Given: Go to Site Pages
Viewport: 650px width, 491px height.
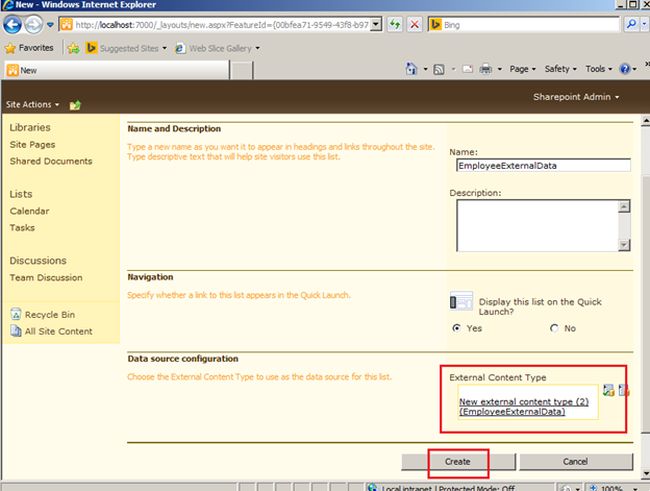Looking at the screenshot, I should pos(32,144).
